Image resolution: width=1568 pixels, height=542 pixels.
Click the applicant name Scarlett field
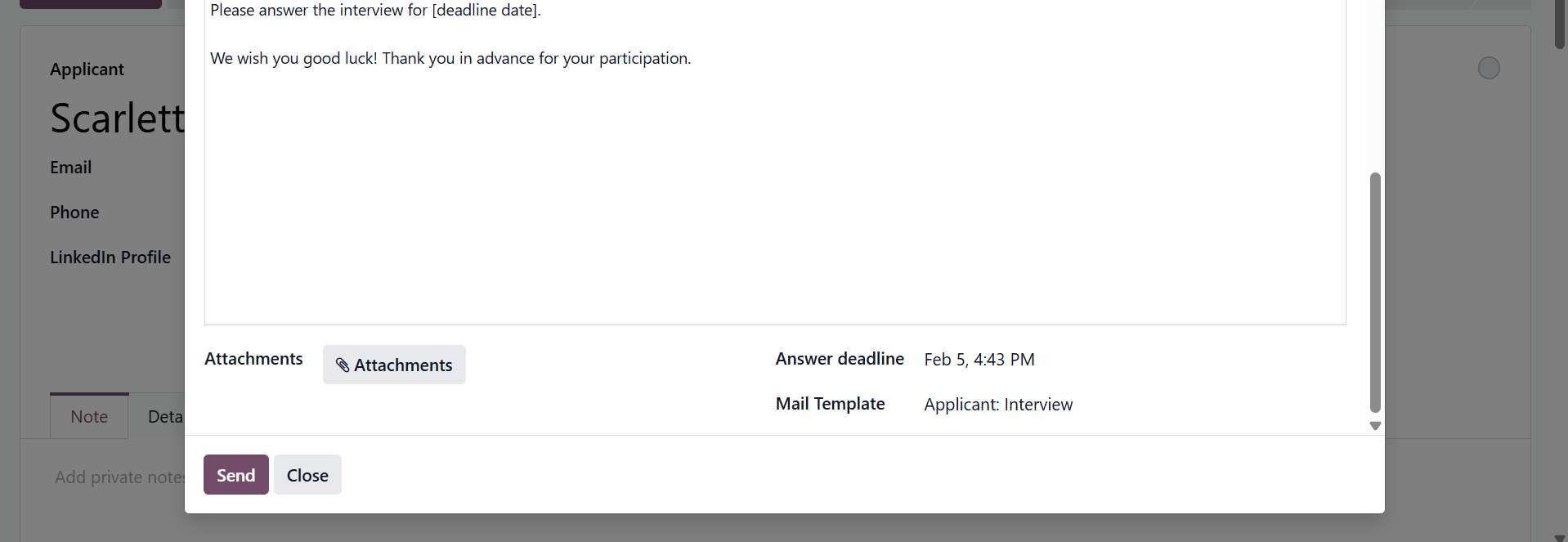pos(118,119)
